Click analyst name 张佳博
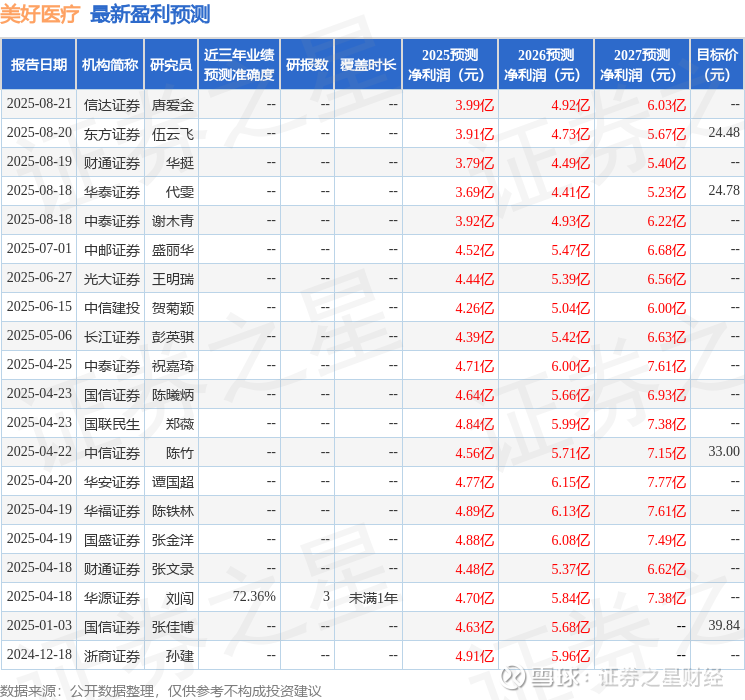Screen dimensions: 745x700 [172, 627]
